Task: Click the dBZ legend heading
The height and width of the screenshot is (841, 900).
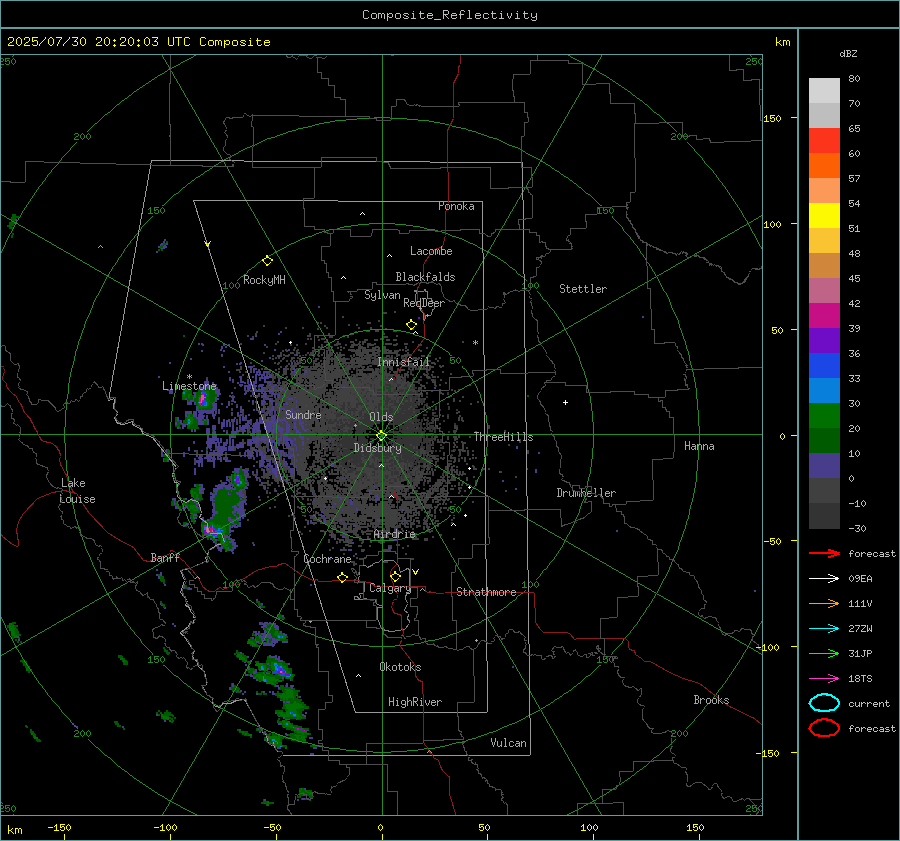Action: click(848, 54)
